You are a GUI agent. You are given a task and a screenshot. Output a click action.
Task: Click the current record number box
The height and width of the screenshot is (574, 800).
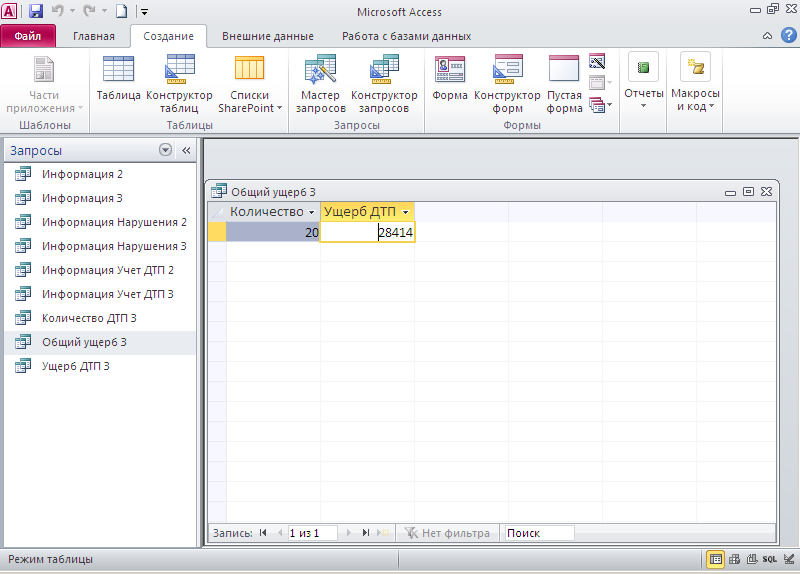click(312, 533)
